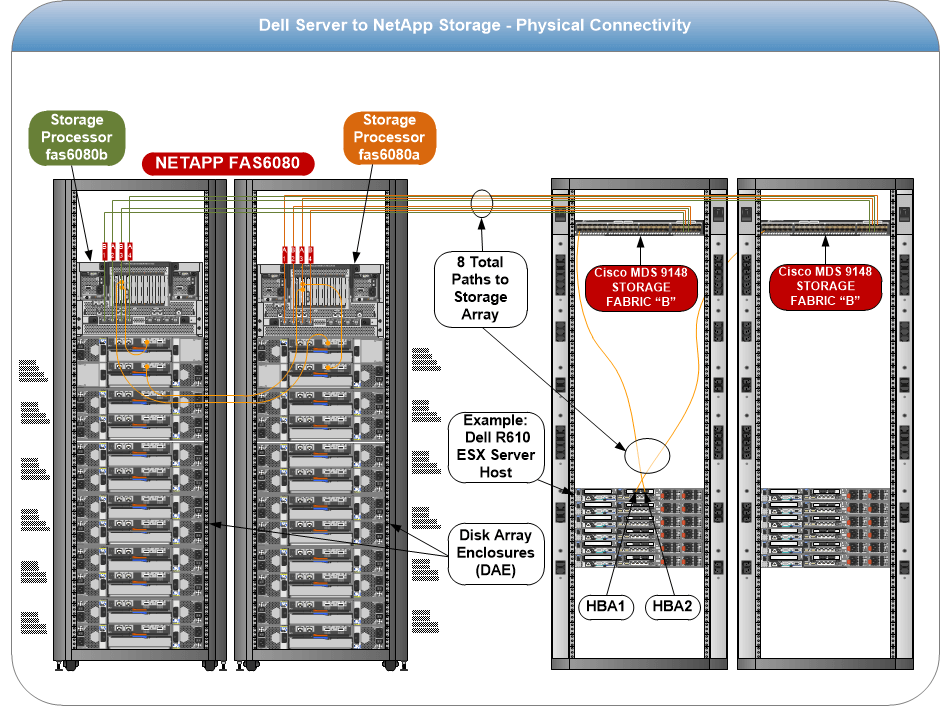The height and width of the screenshot is (706, 951).
Task: Click the Cisco MDS switch in Fabric B rack
Action: point(823,228)
